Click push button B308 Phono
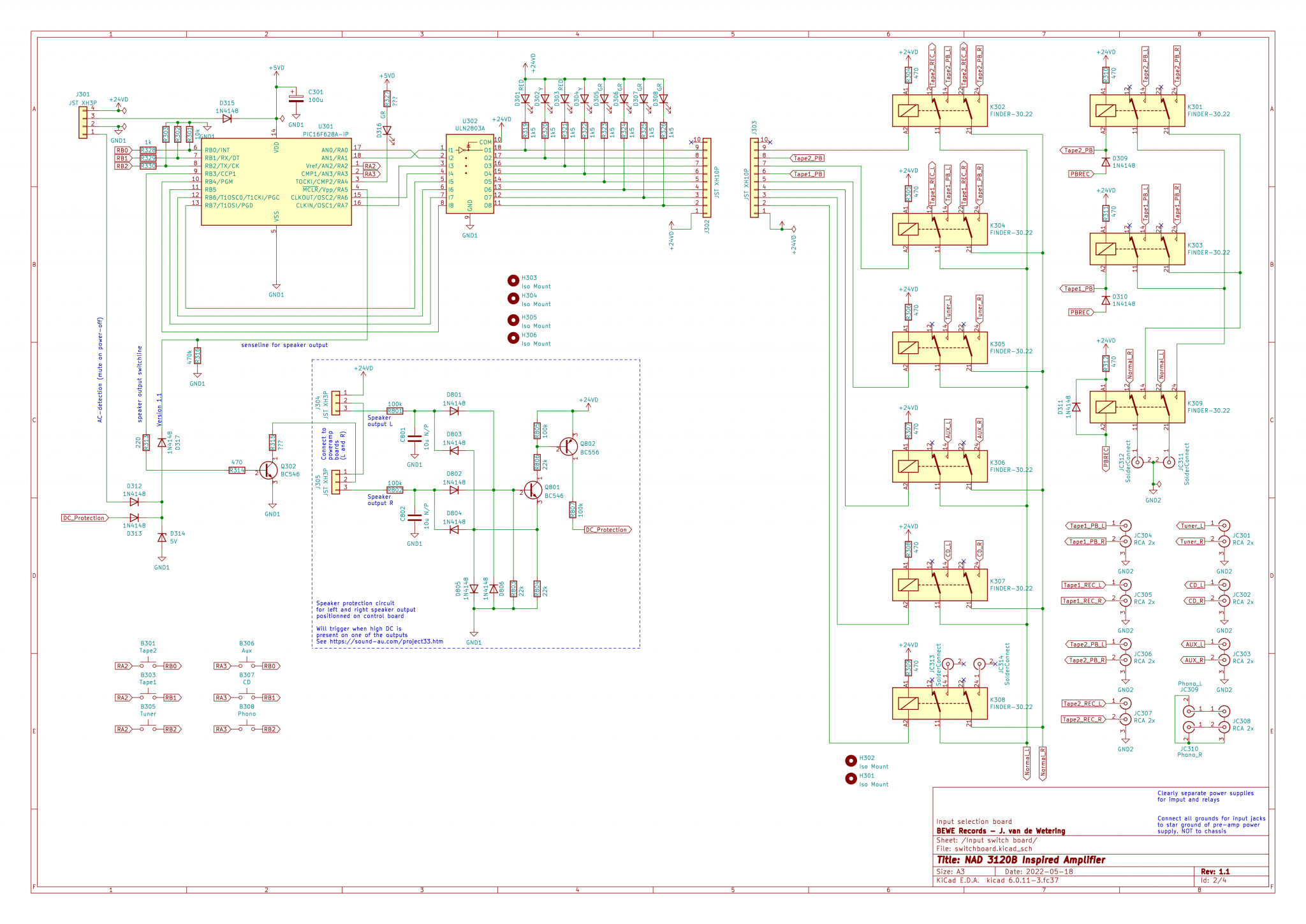The image size is (1306, 924). click(x=247, y=728)
